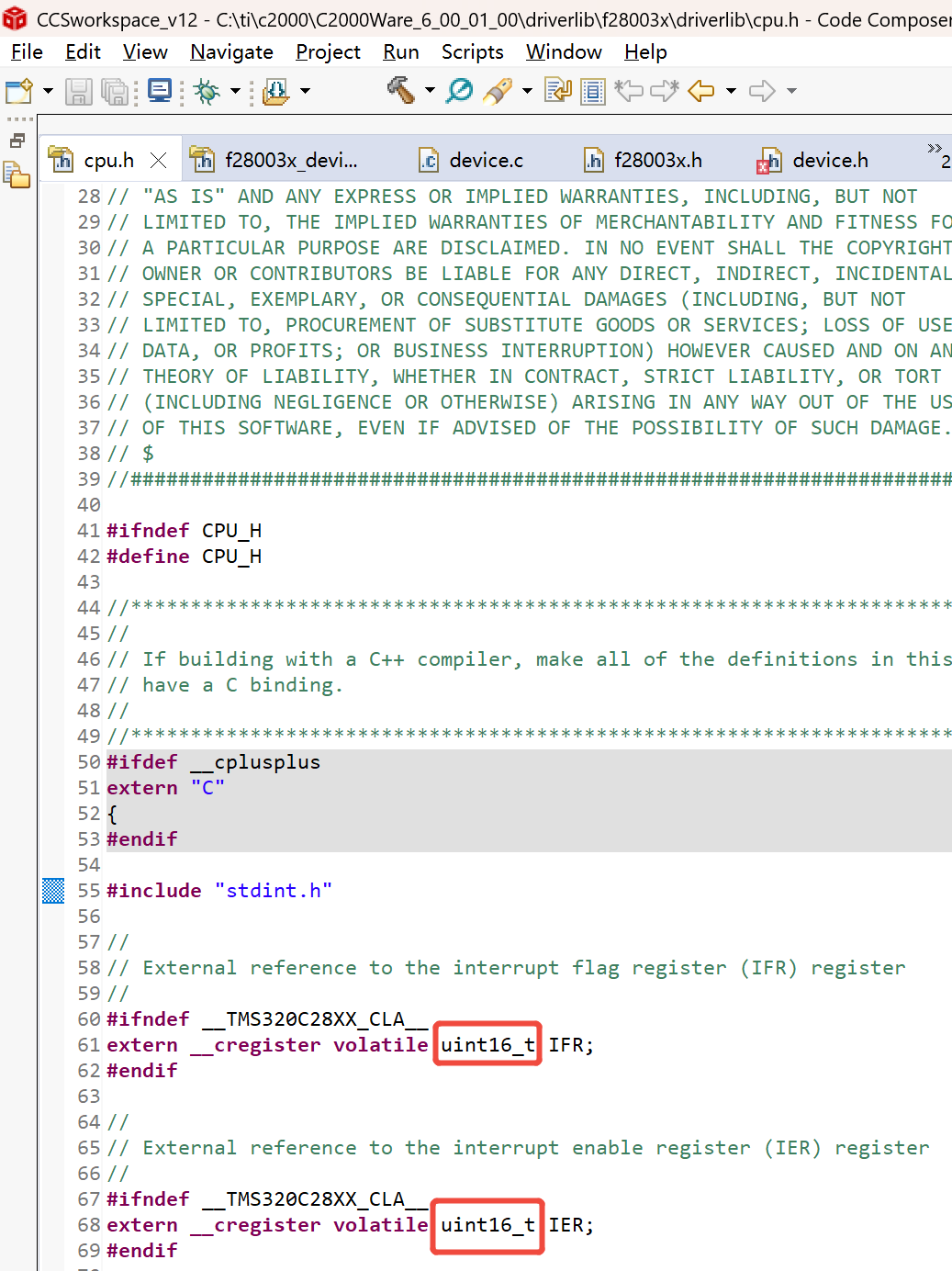Open the New dropdown arrow
Image resolution: width=952 pixels, height=1271 pixels.
(48, 91)
